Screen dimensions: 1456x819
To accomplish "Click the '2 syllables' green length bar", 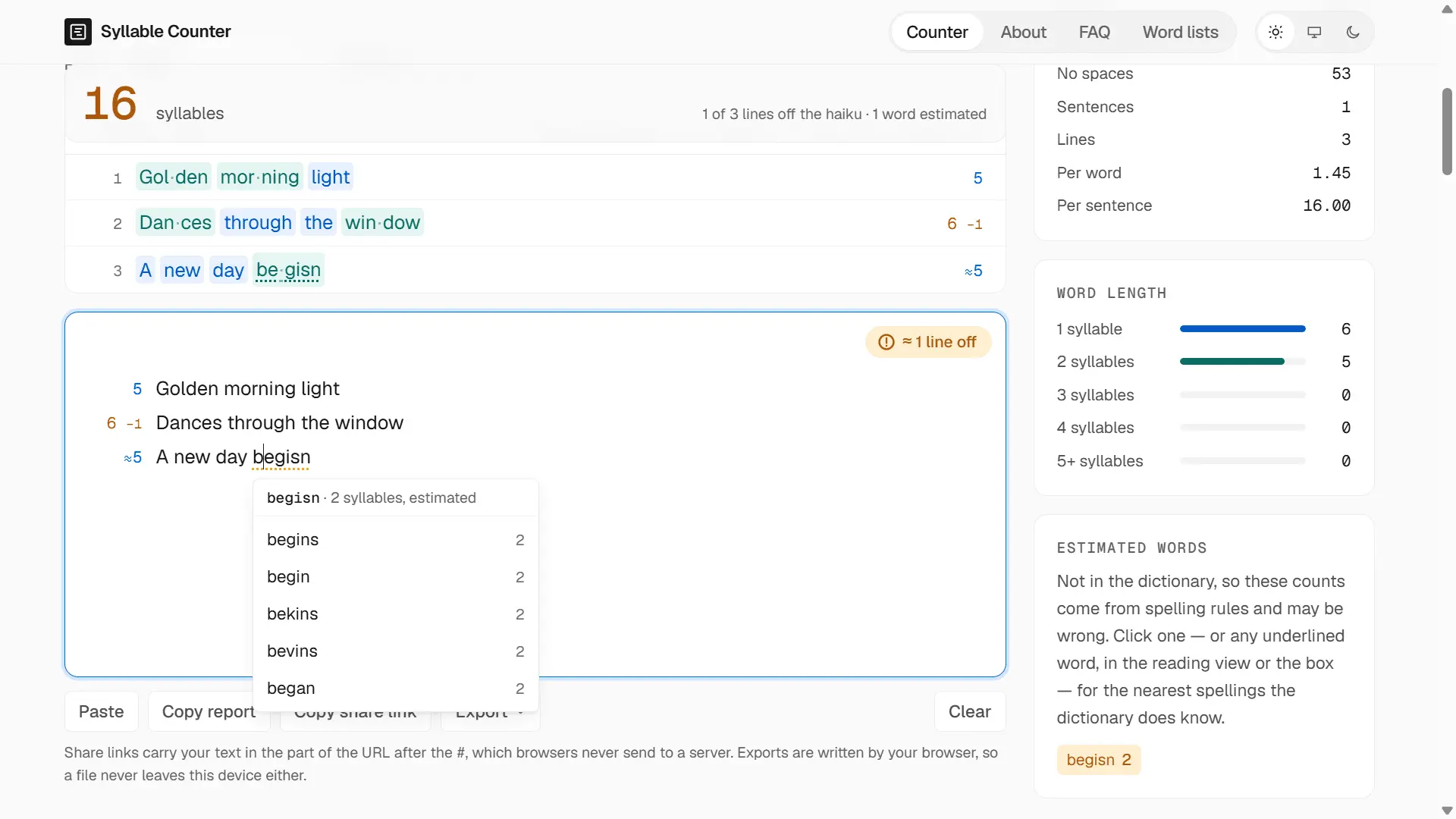I will 1232,362.
